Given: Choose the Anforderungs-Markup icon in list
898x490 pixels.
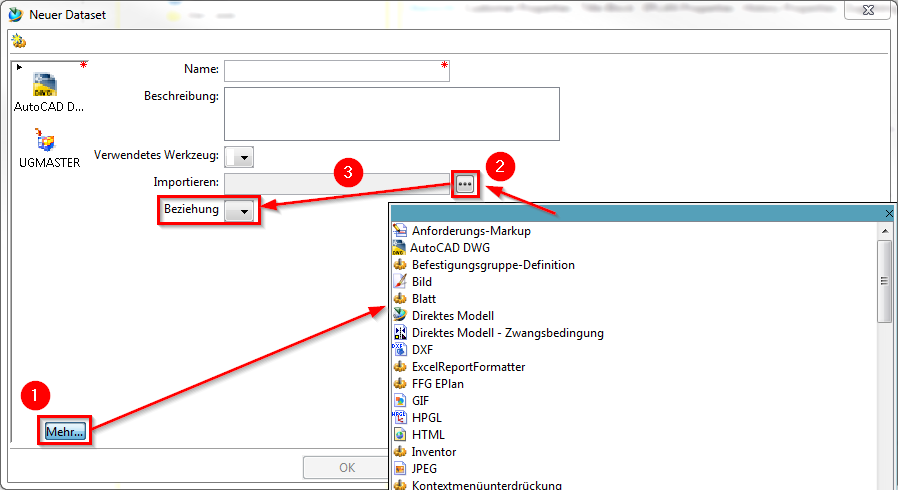Looking at the screenshot, I should [x=400, y=231].
